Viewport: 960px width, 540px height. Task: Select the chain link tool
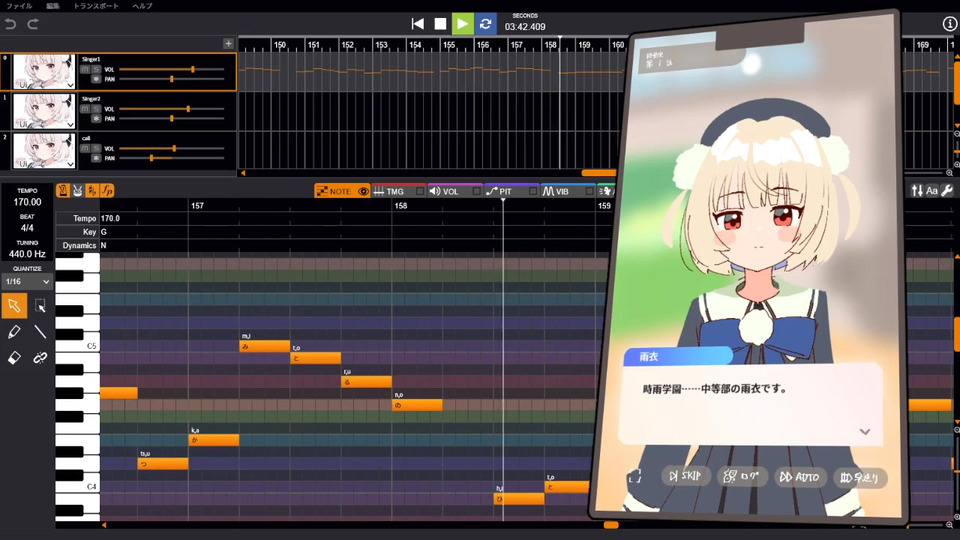pyautogui.click(x=40, y=358)
